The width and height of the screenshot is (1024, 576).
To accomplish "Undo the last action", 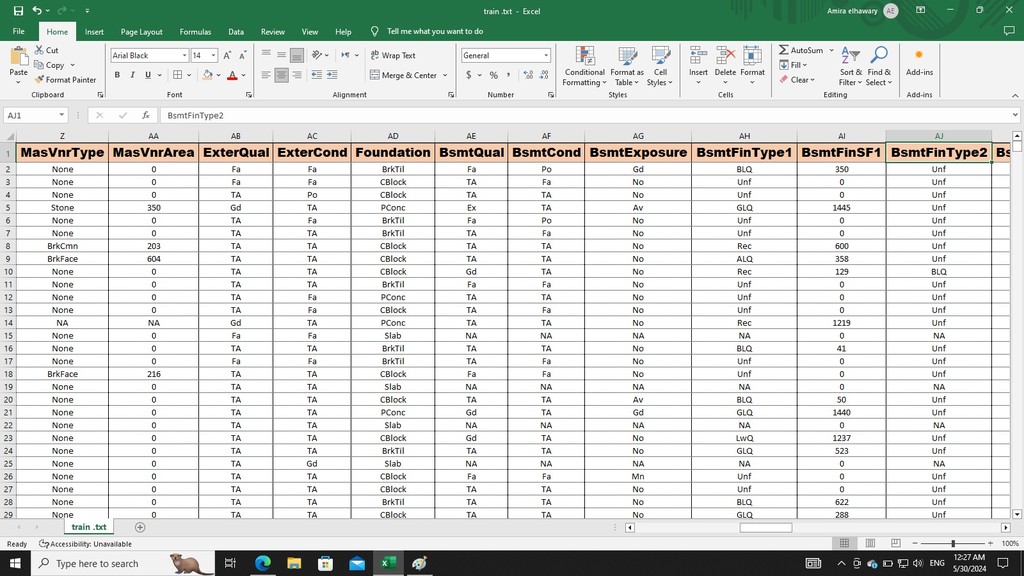I will coord(37,10).
